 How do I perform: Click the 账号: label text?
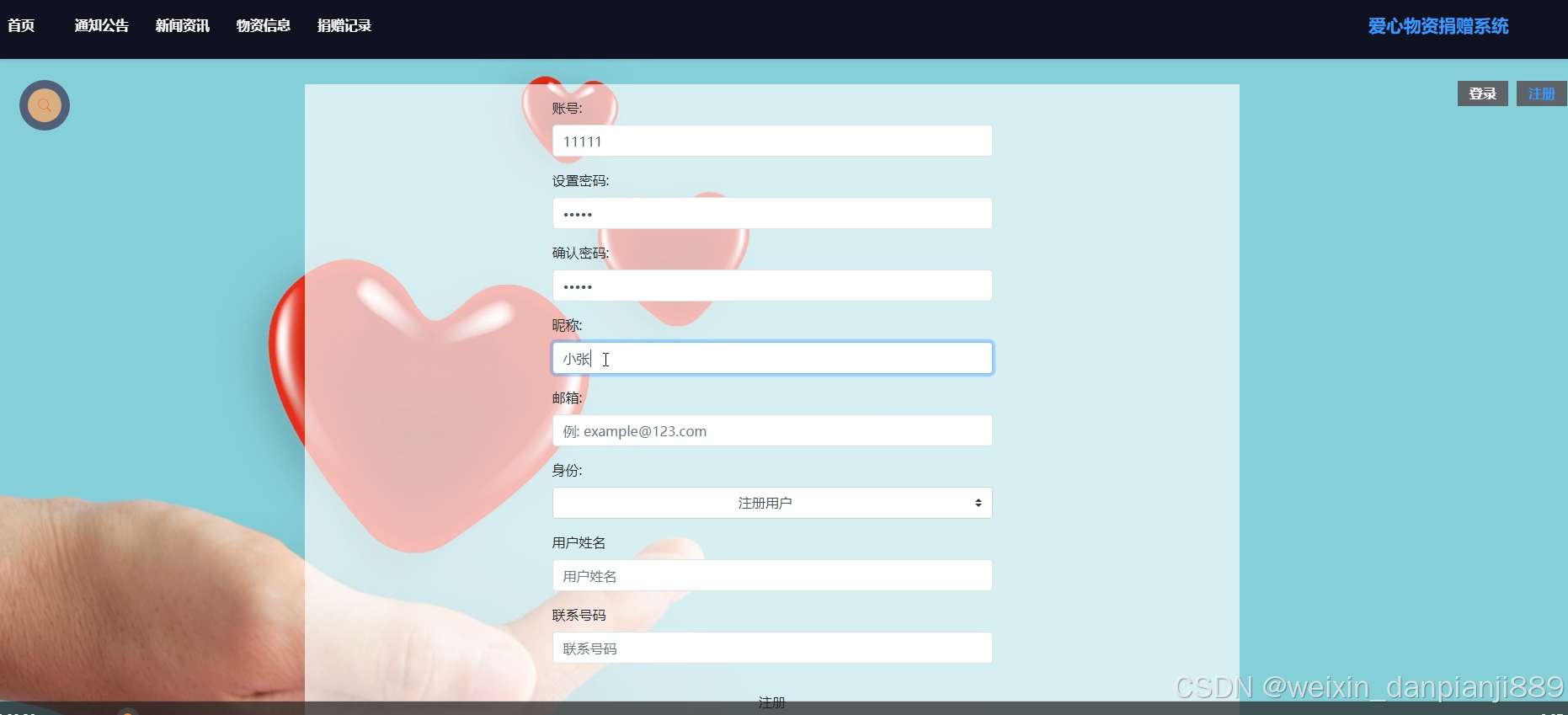coord(568,109)
